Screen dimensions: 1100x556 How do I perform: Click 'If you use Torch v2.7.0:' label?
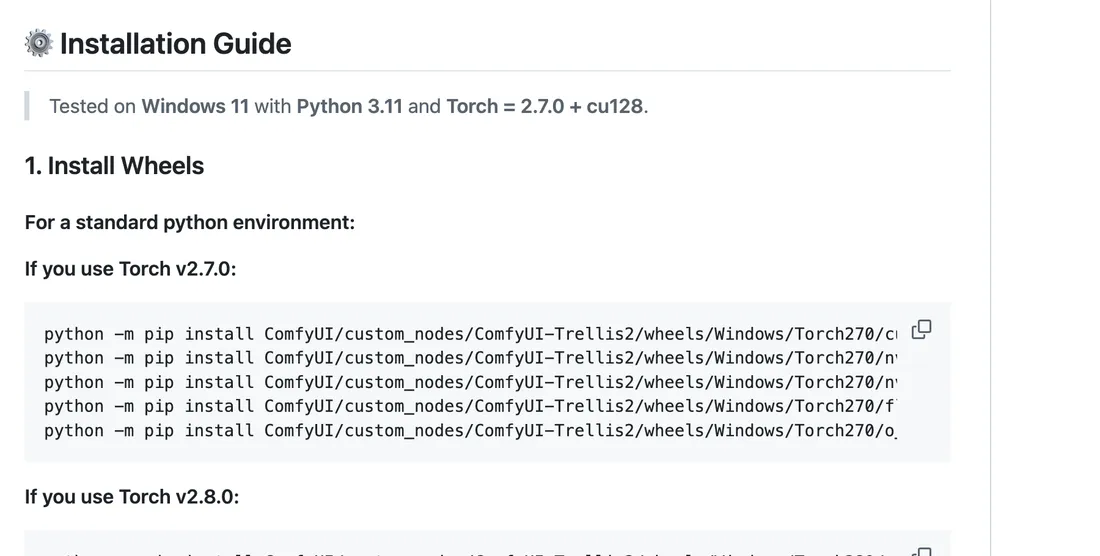click(130, 269)
